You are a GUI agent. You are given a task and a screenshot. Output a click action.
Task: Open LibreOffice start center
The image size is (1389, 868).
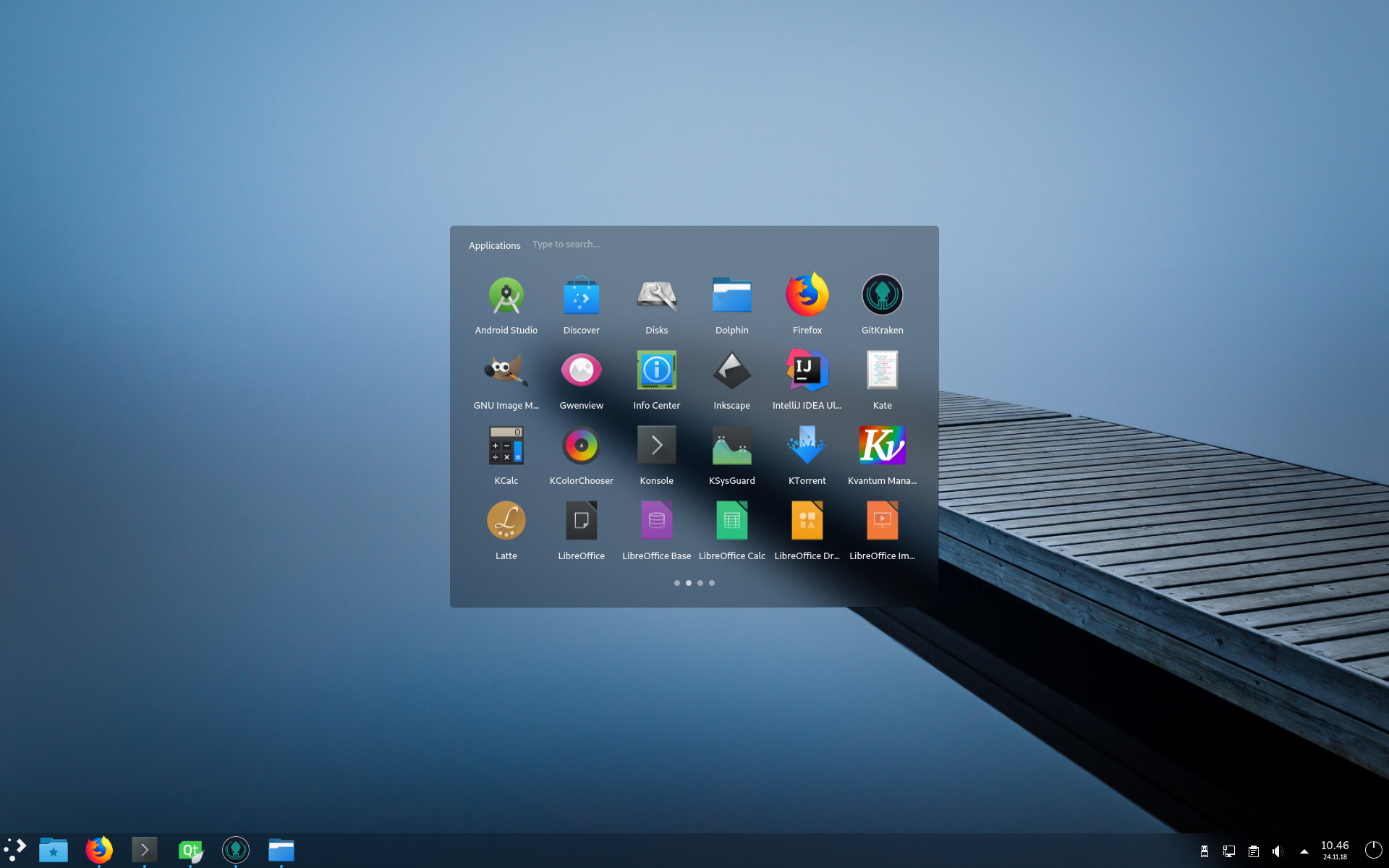582,530
